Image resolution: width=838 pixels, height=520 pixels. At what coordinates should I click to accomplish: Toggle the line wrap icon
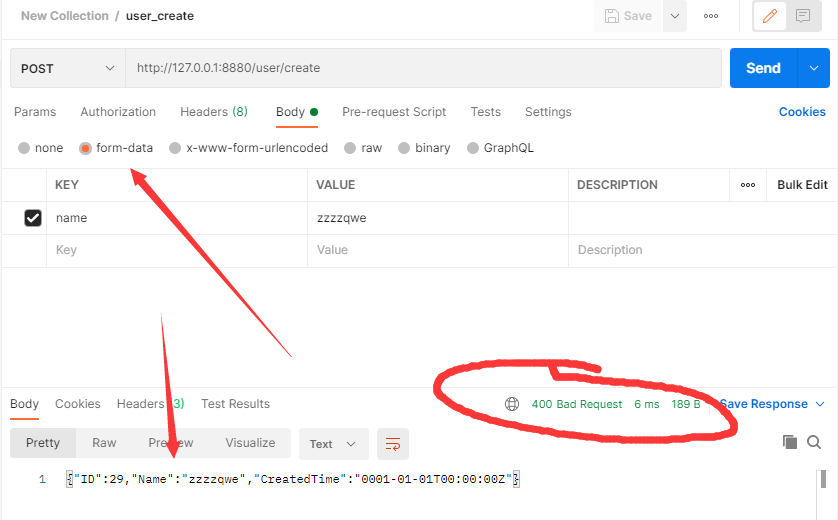click(x=393, y=444)
